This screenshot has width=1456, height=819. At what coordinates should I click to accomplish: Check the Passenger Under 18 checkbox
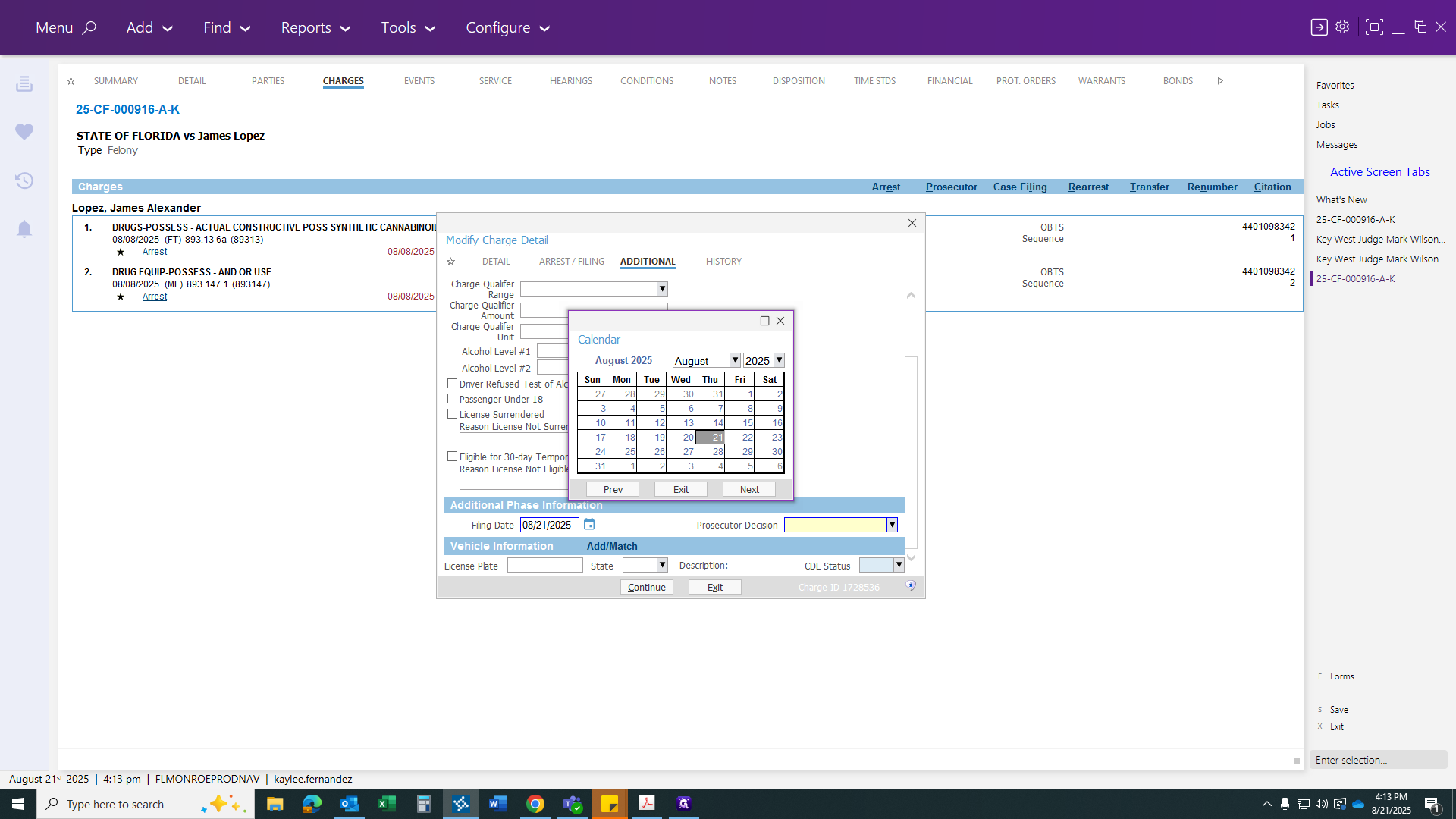click(453, 399)
